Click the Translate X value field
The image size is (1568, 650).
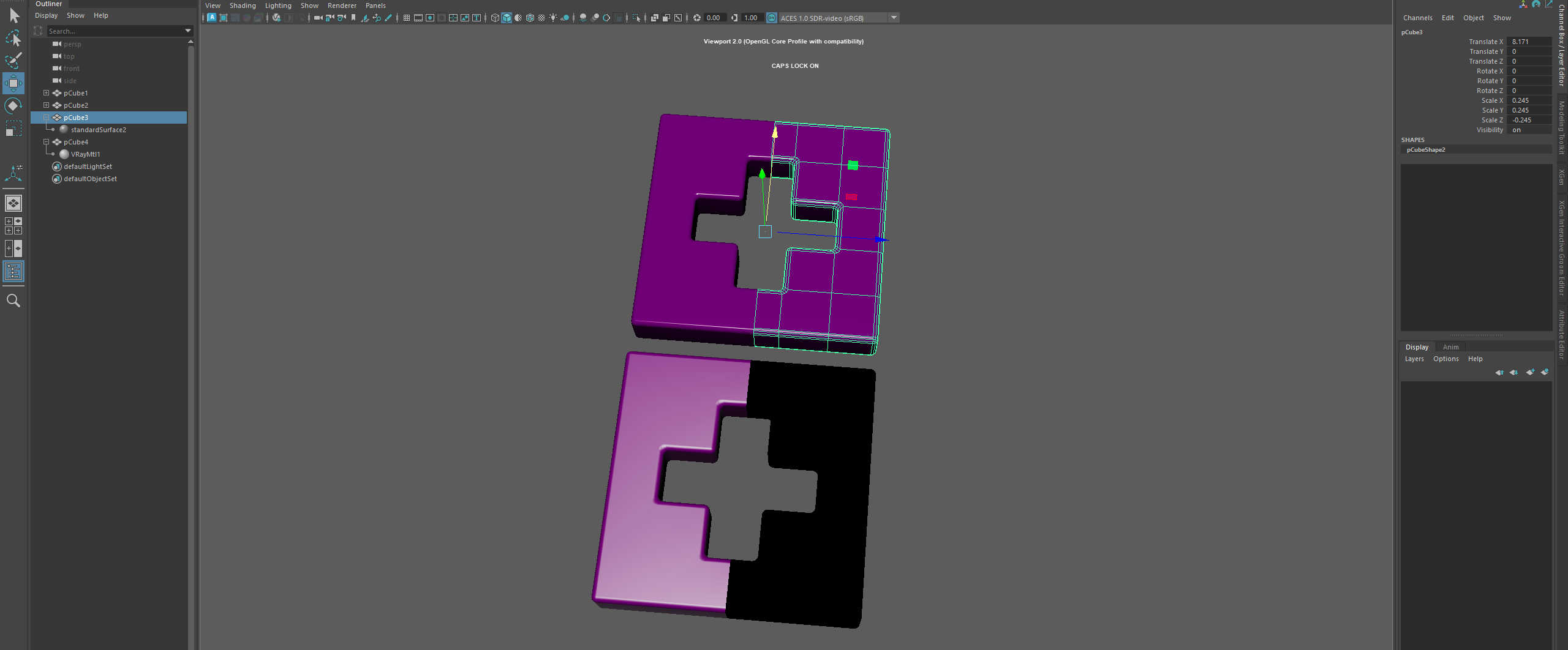(x=1530, y=42)
